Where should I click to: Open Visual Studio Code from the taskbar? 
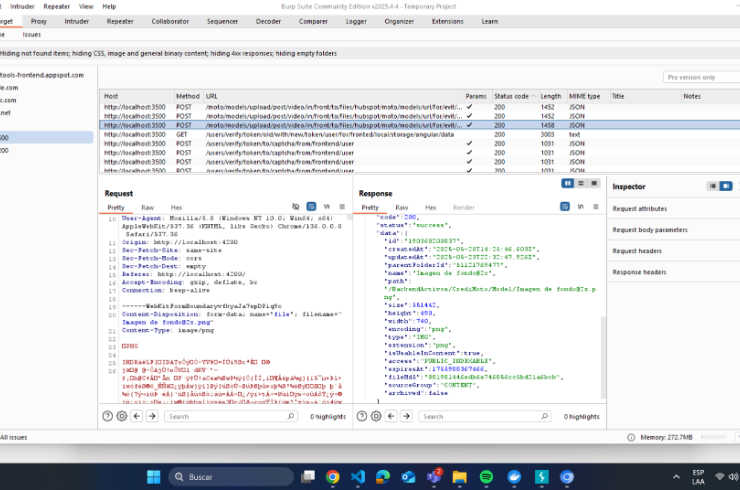358,477
